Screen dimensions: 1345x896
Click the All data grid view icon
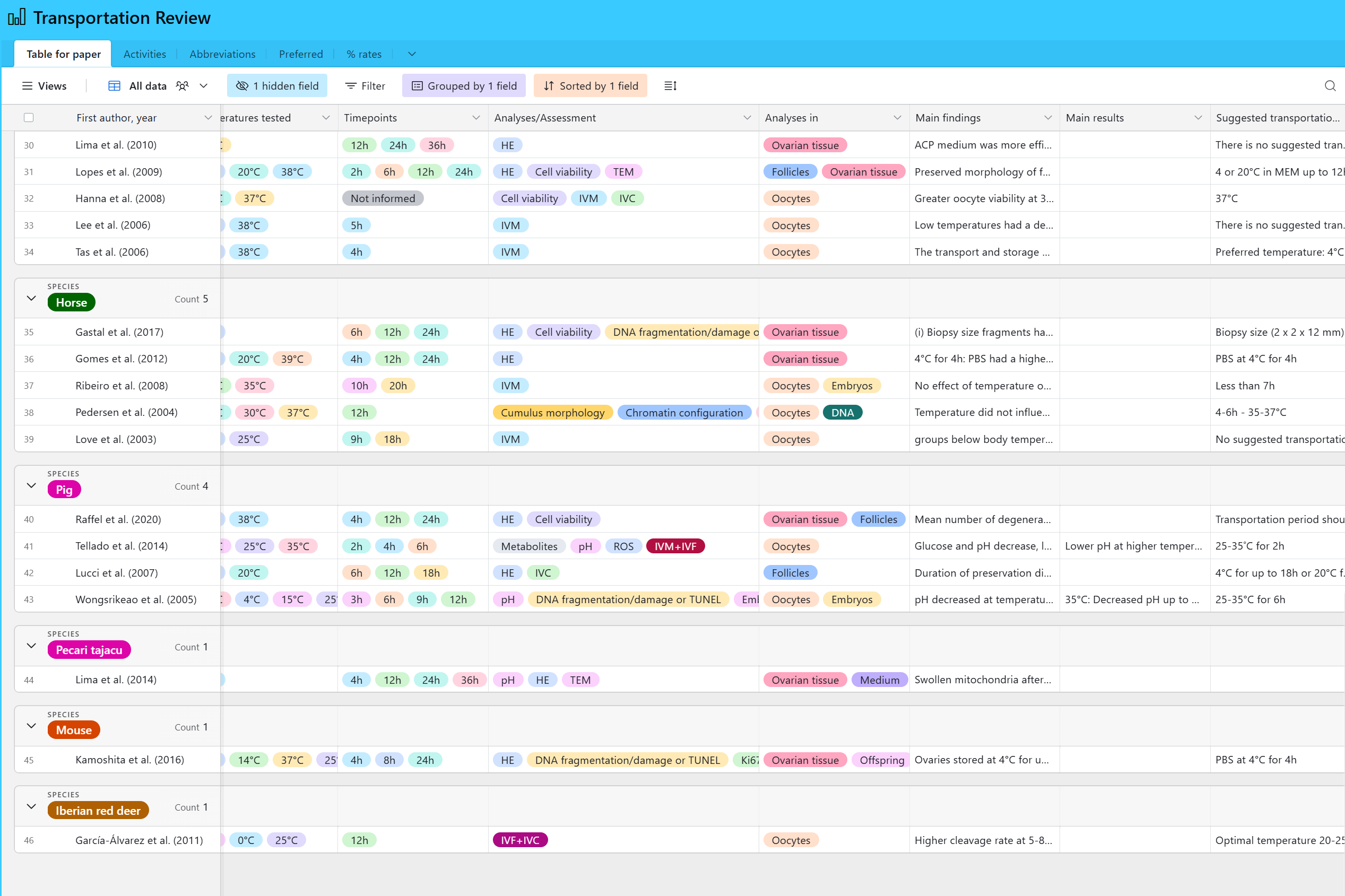click(x=114, y=86)
